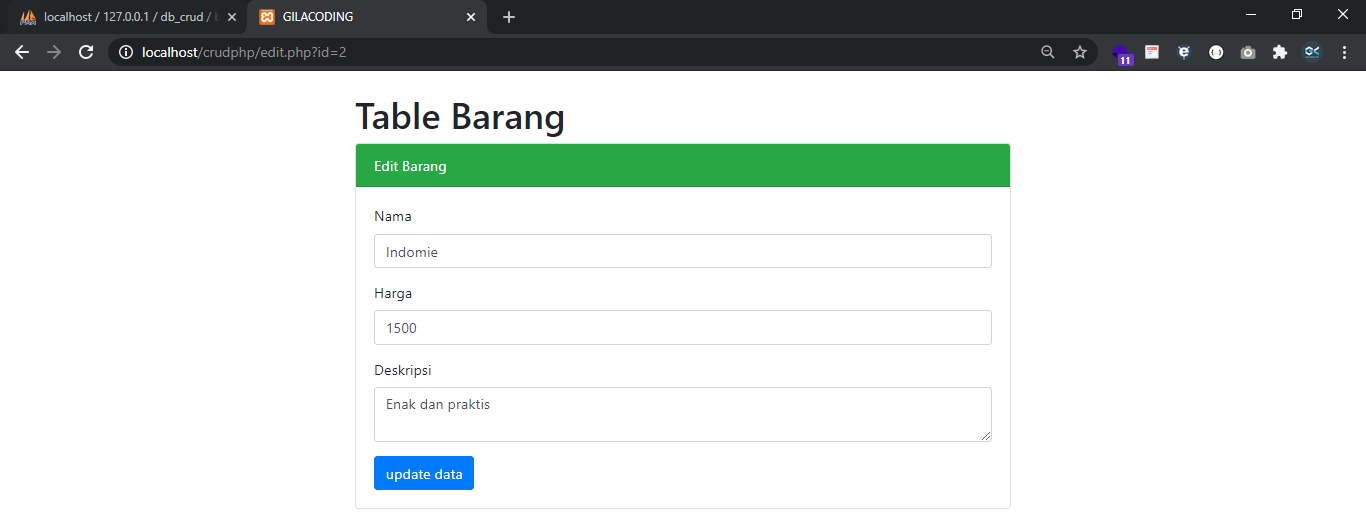Open the Chrome profile avatar

(1312, 53)
